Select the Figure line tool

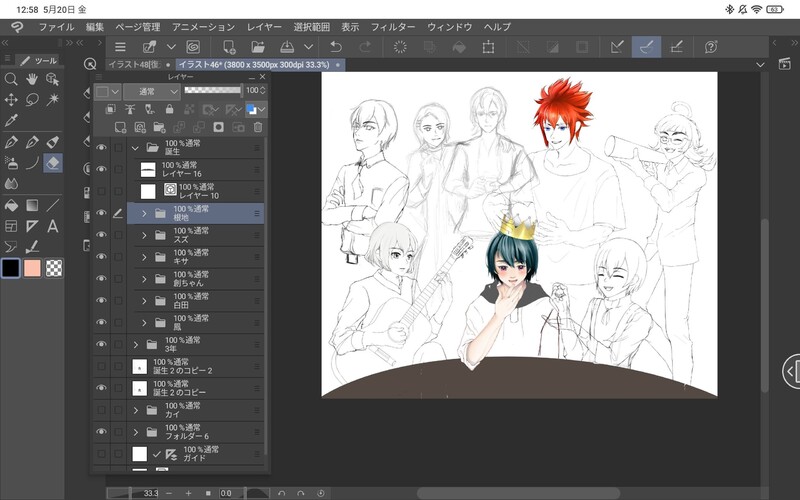coord(53,205)
